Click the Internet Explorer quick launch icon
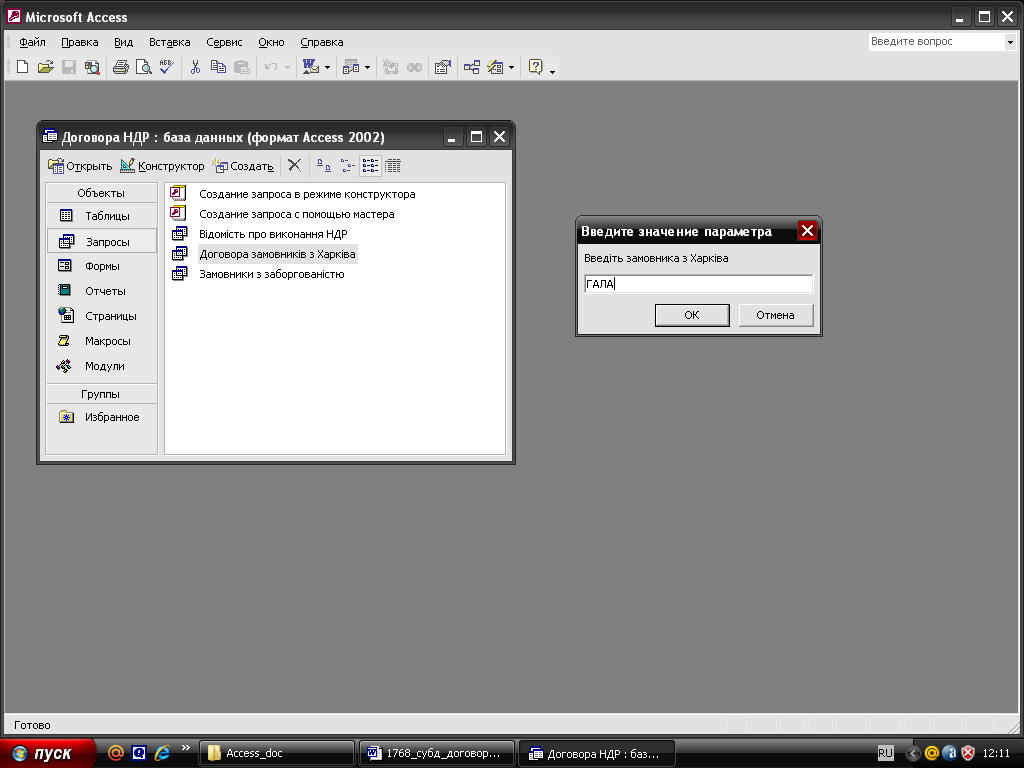 click(x=161, y=752)
